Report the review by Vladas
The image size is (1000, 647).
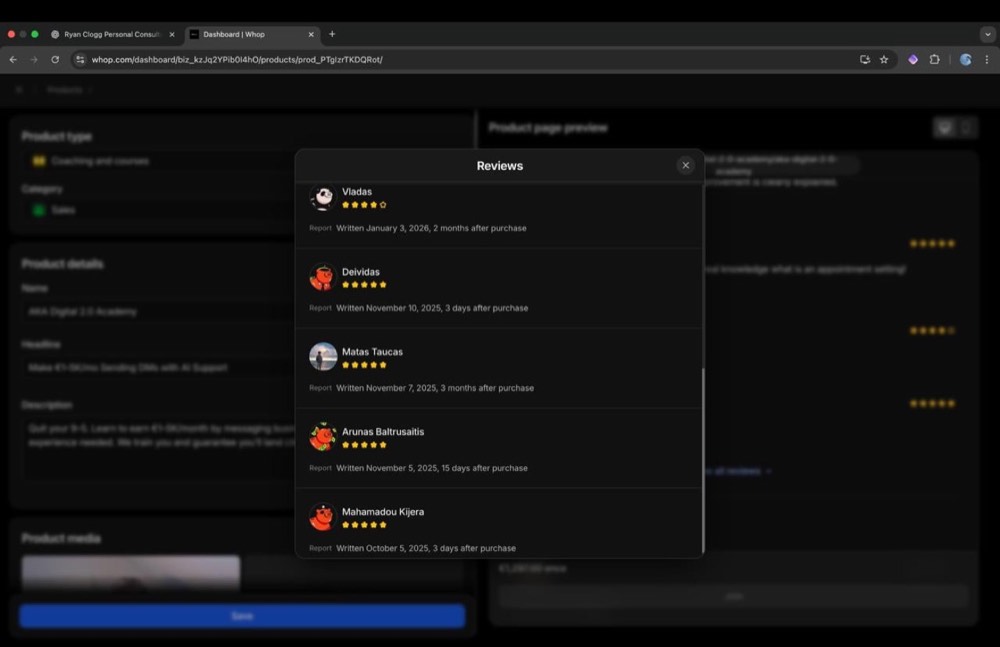click(x=320, y=228)
